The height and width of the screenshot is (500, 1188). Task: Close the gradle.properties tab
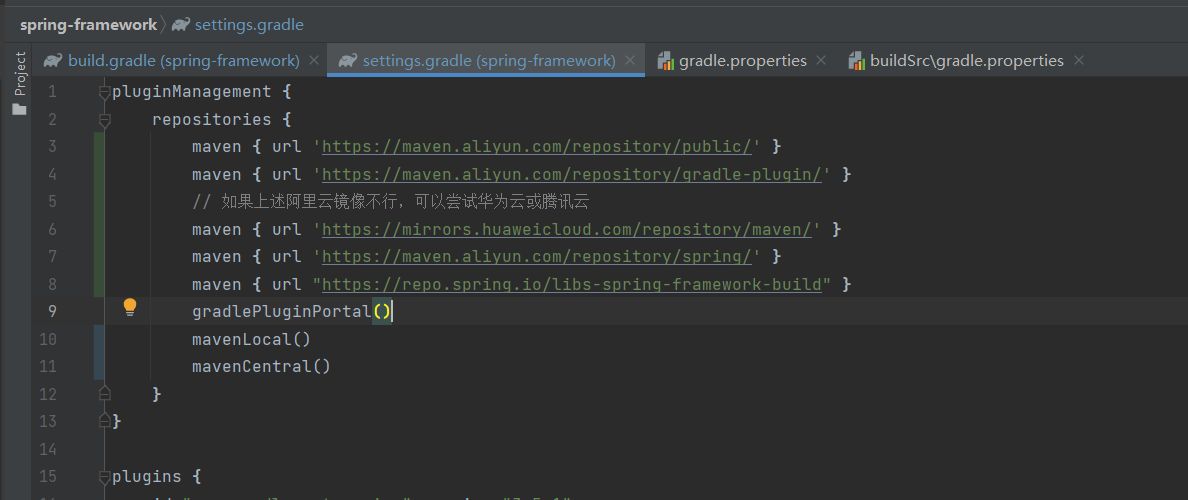821,61
